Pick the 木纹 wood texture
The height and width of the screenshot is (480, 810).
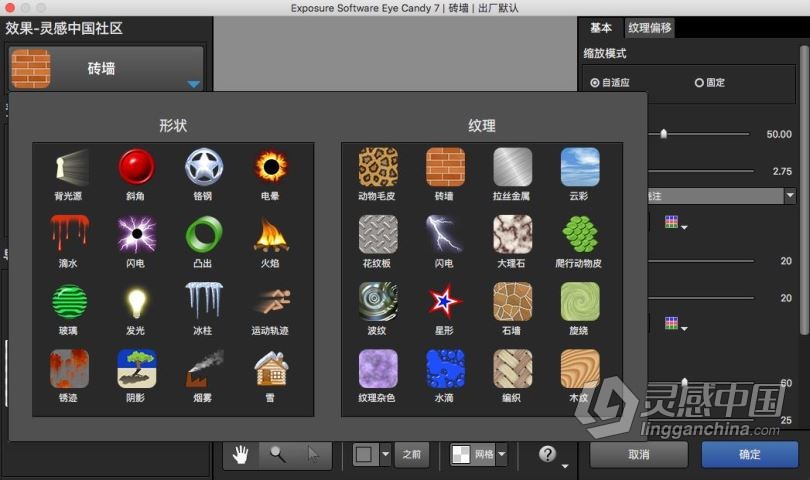point(580,369)
